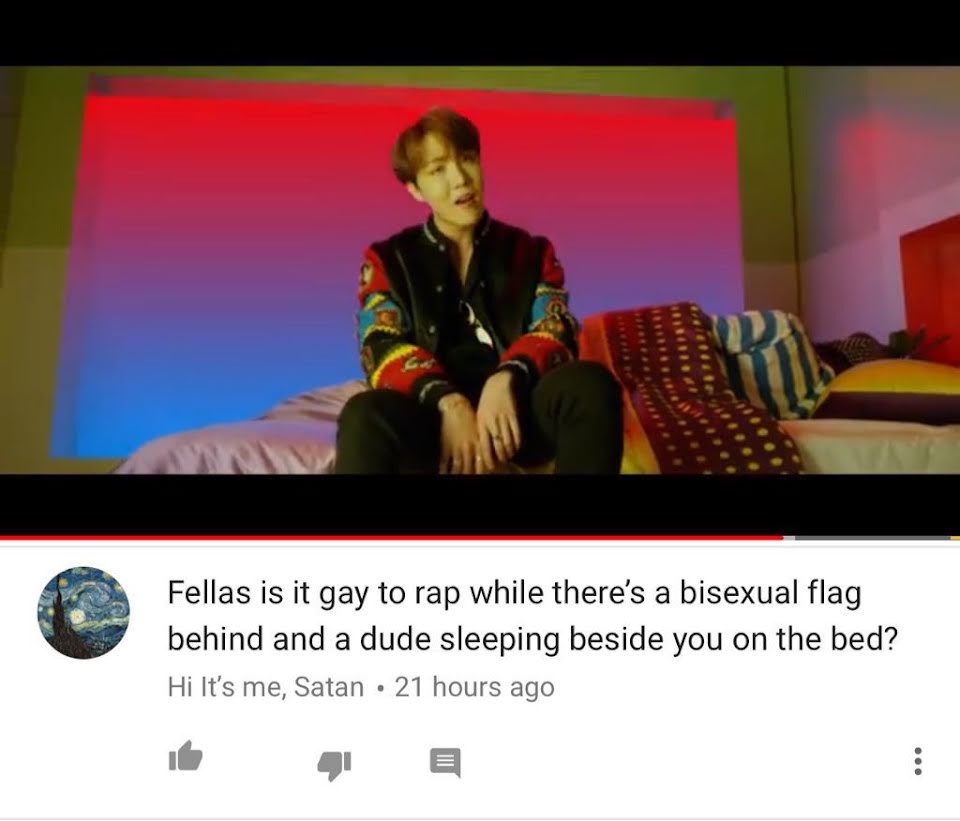Tap the yellow pillow in the video
960x821 pixels.
[x=888, y=391]
